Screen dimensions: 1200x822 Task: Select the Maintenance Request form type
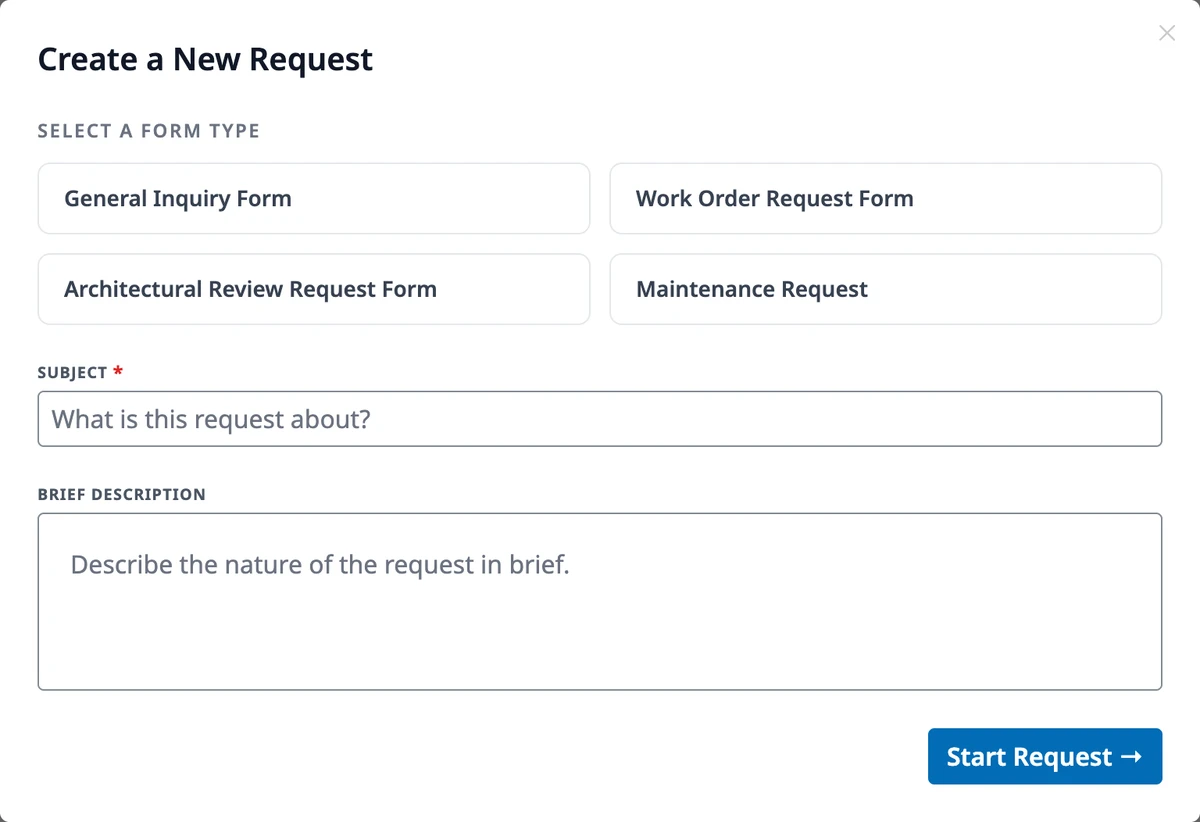pyautogui.click(x=886, y=289)
